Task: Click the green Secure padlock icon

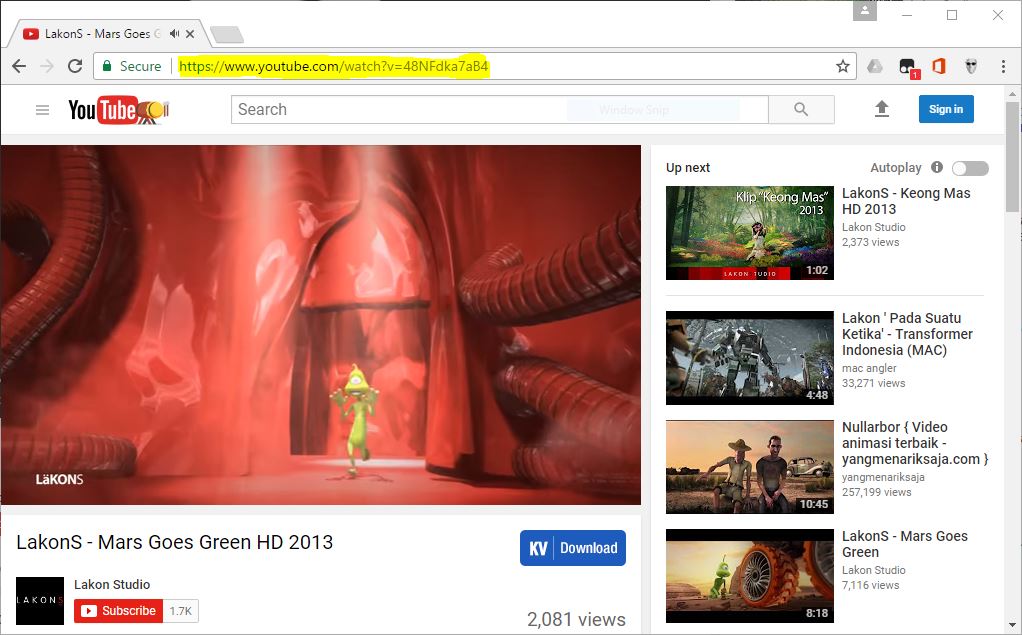Action: 107,66
